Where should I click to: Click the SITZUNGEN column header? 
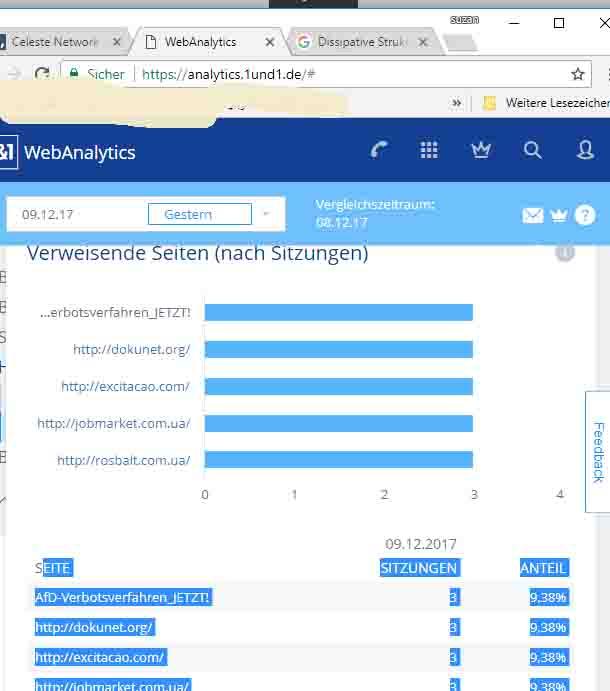point(419,568)
